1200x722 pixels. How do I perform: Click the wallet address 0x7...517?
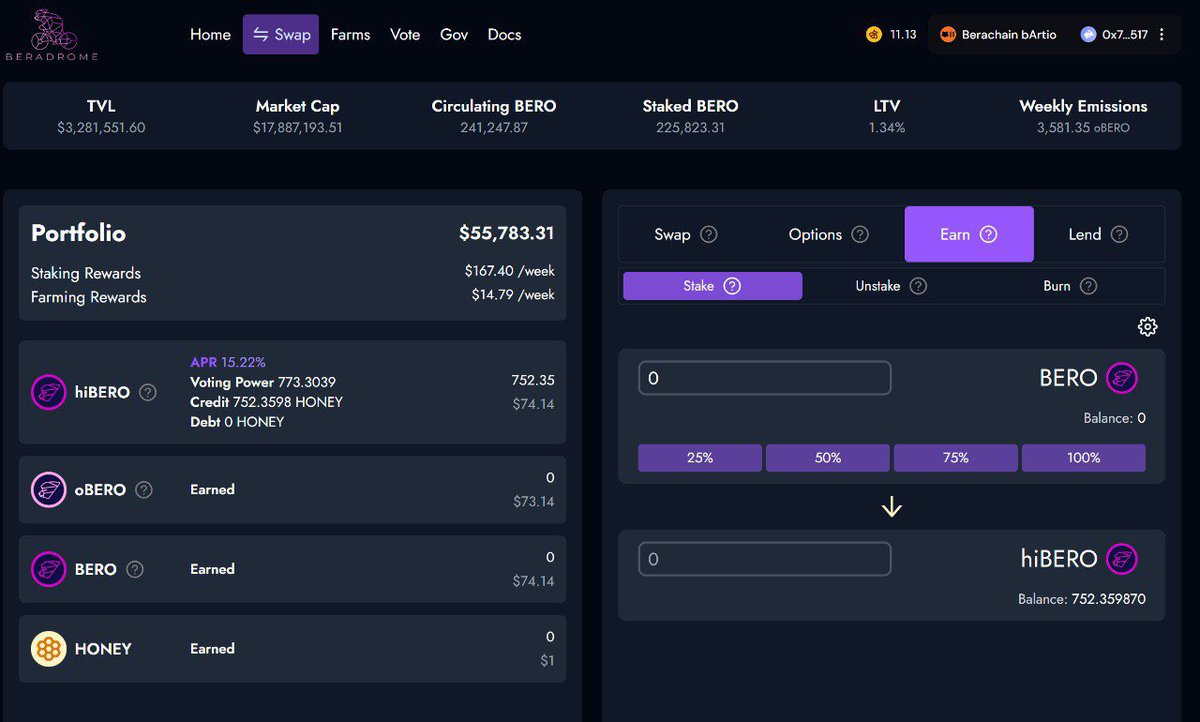pos(1125,34)
